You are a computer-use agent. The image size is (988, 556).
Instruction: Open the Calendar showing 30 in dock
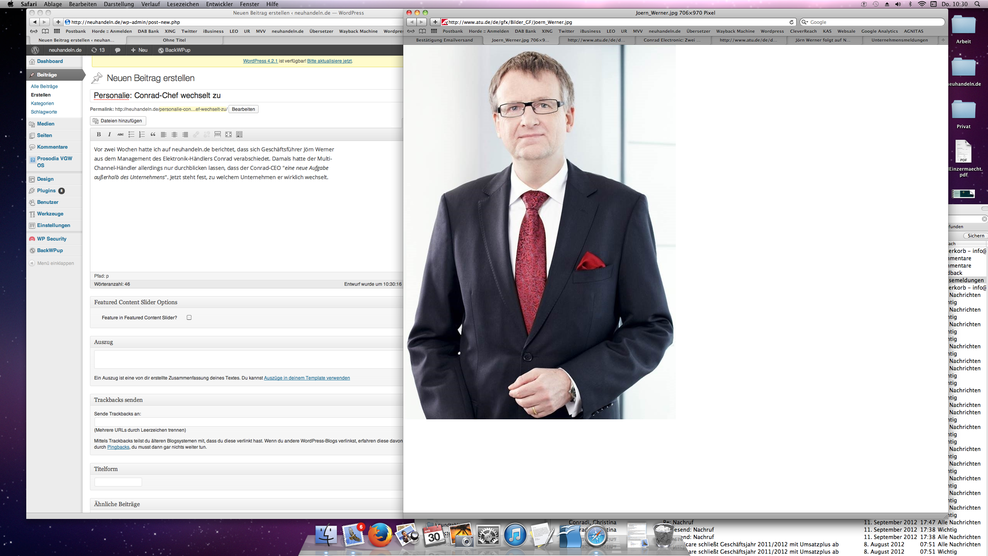click(434, 535)
